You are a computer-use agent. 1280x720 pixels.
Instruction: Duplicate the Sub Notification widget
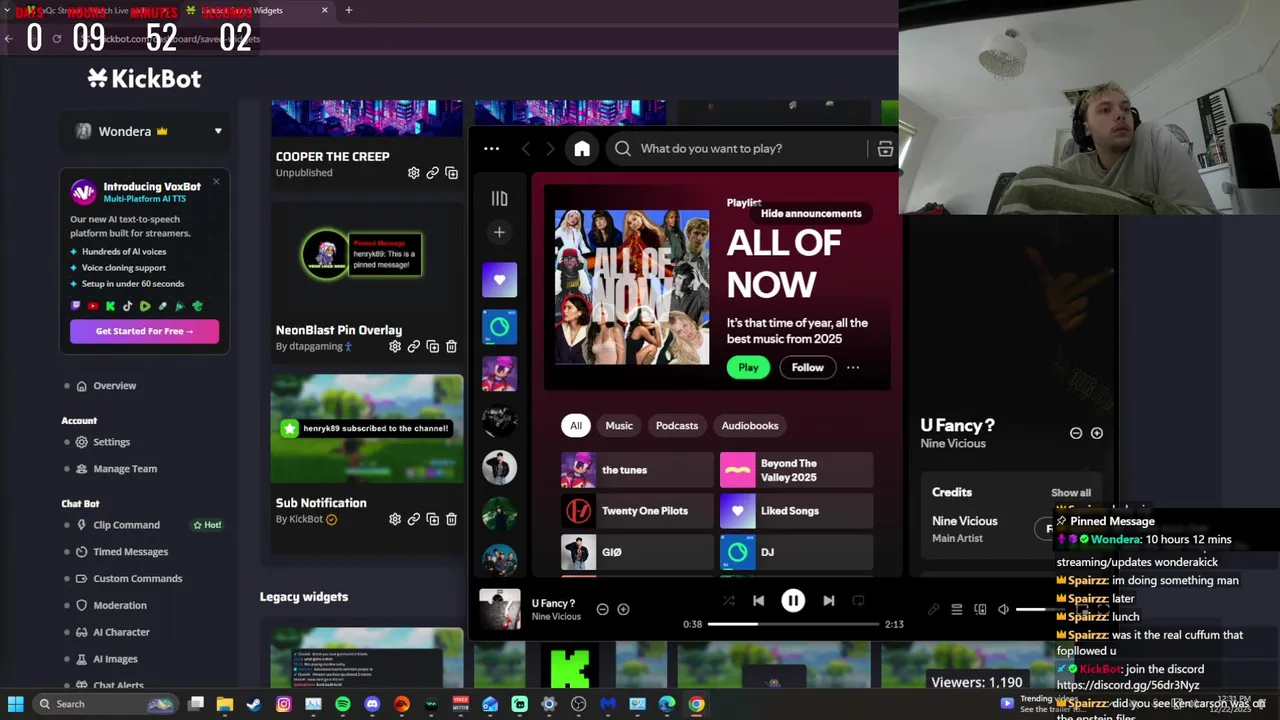(x=432, y=519)
